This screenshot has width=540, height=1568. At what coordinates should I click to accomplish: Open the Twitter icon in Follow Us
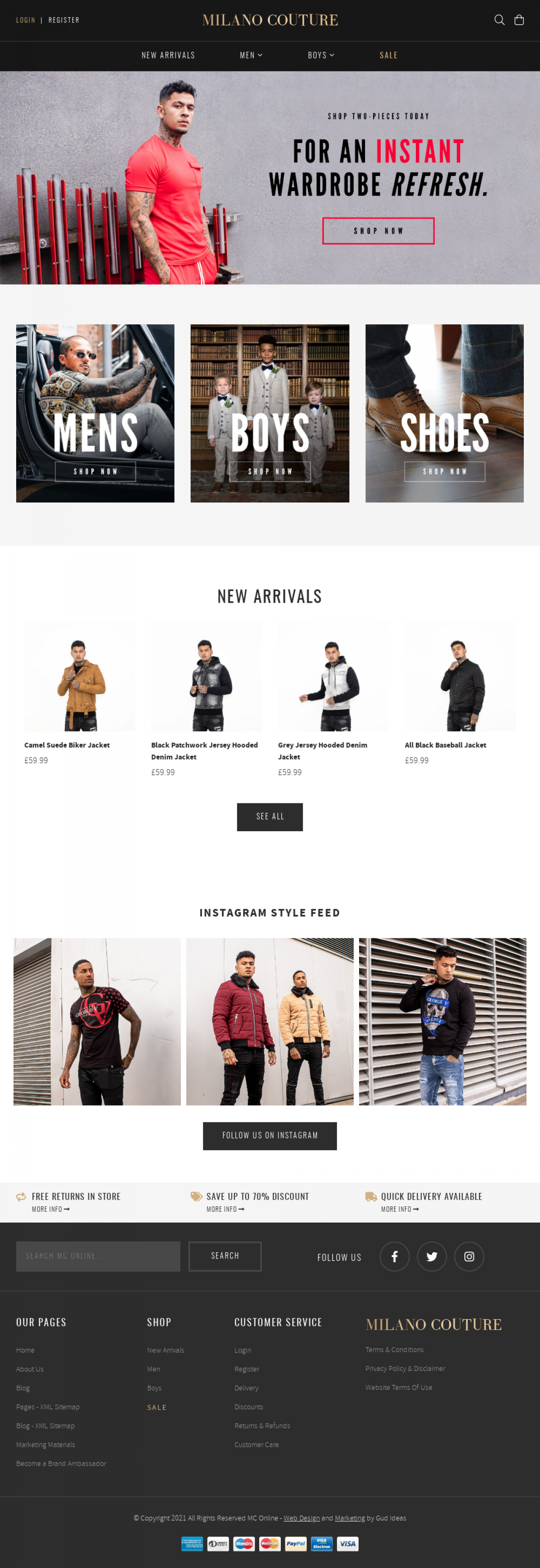point(432,1256)
